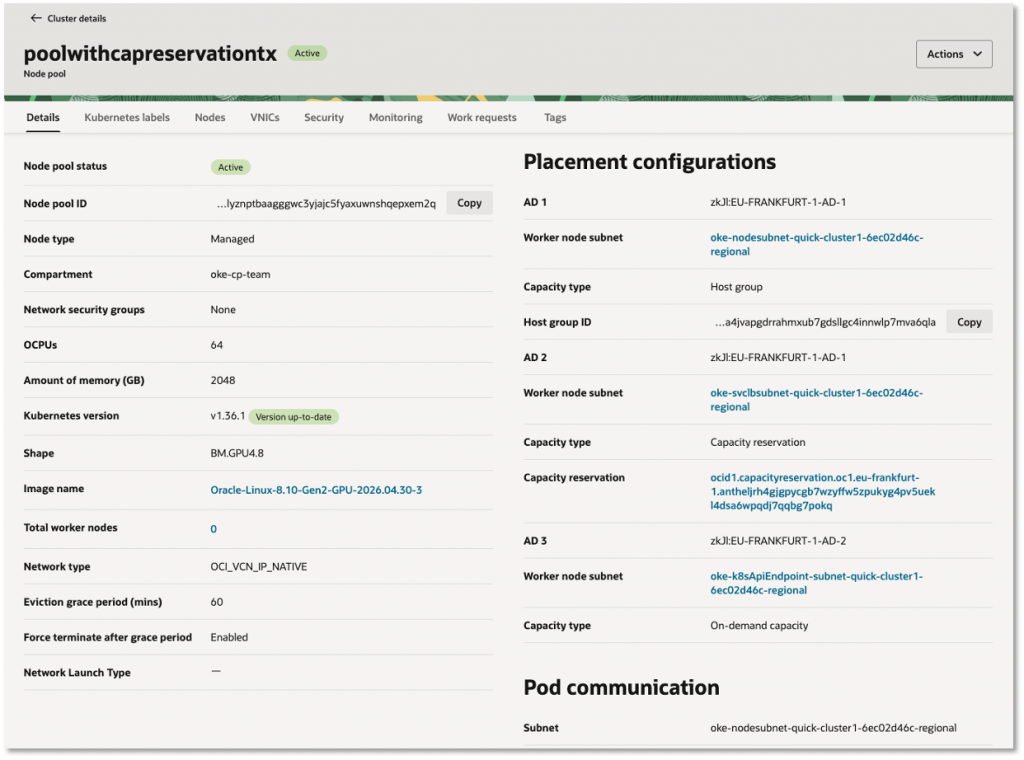Click the Active badge in Node pool status
The height and width of the screenshot is (760, 1024).
(x=231, y=167)
